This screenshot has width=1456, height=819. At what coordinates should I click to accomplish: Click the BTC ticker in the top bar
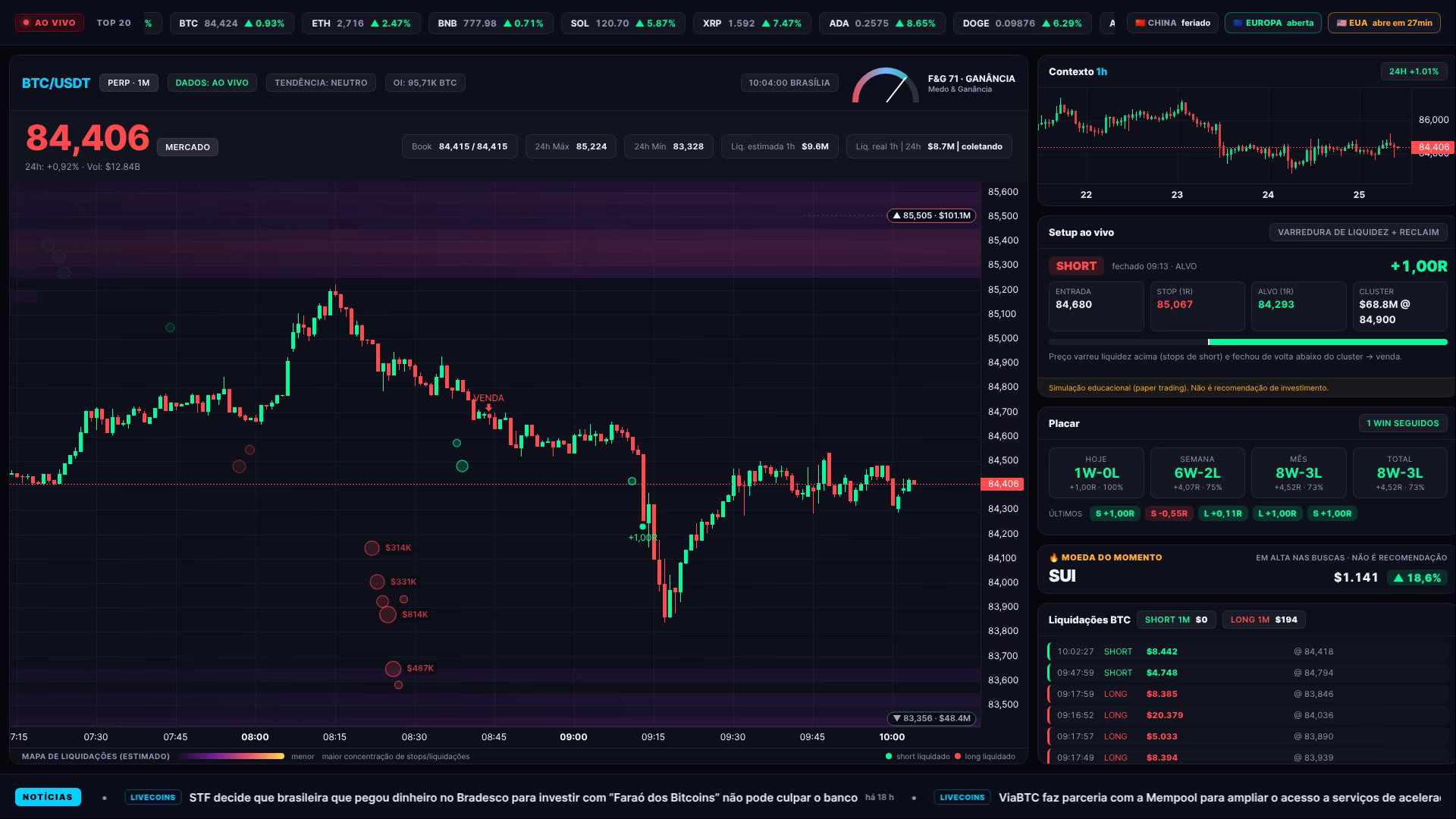231,23
